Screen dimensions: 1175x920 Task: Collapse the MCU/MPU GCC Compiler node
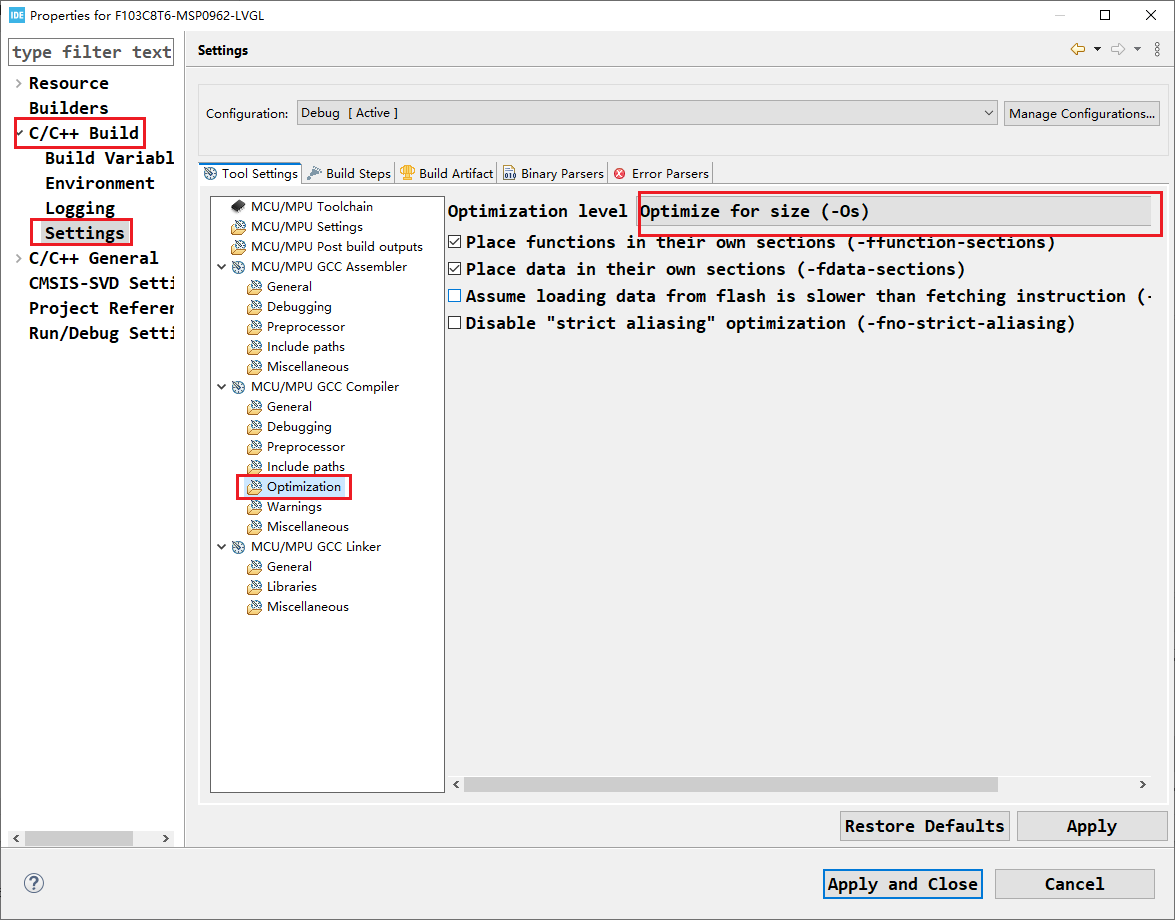(x=222, y=387)
